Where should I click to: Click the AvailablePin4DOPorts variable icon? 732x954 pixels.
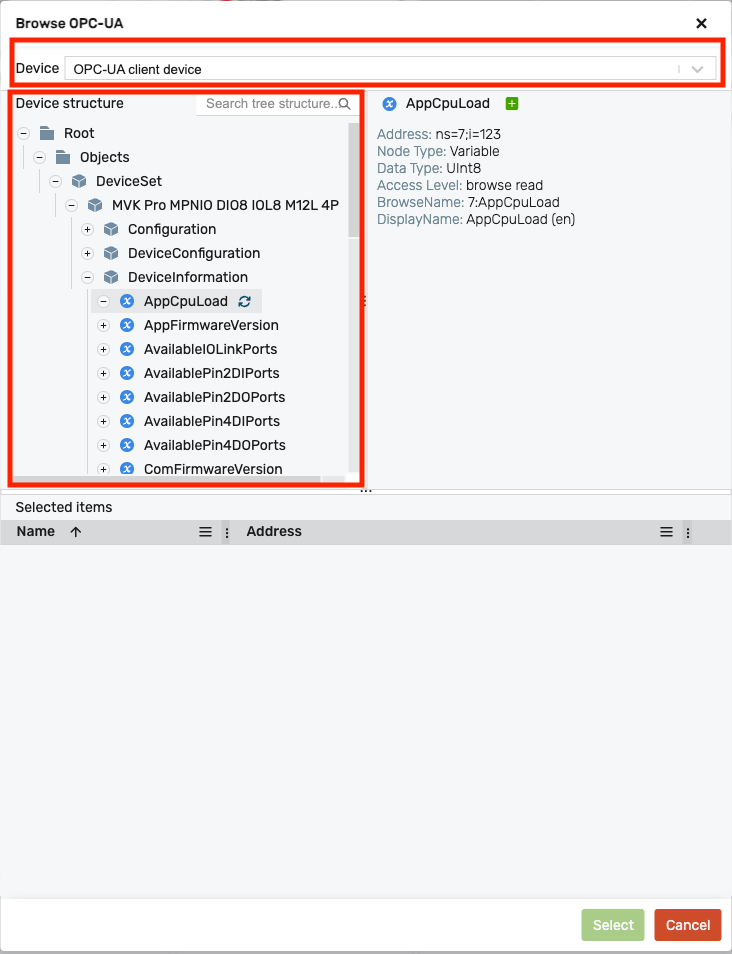127,445
